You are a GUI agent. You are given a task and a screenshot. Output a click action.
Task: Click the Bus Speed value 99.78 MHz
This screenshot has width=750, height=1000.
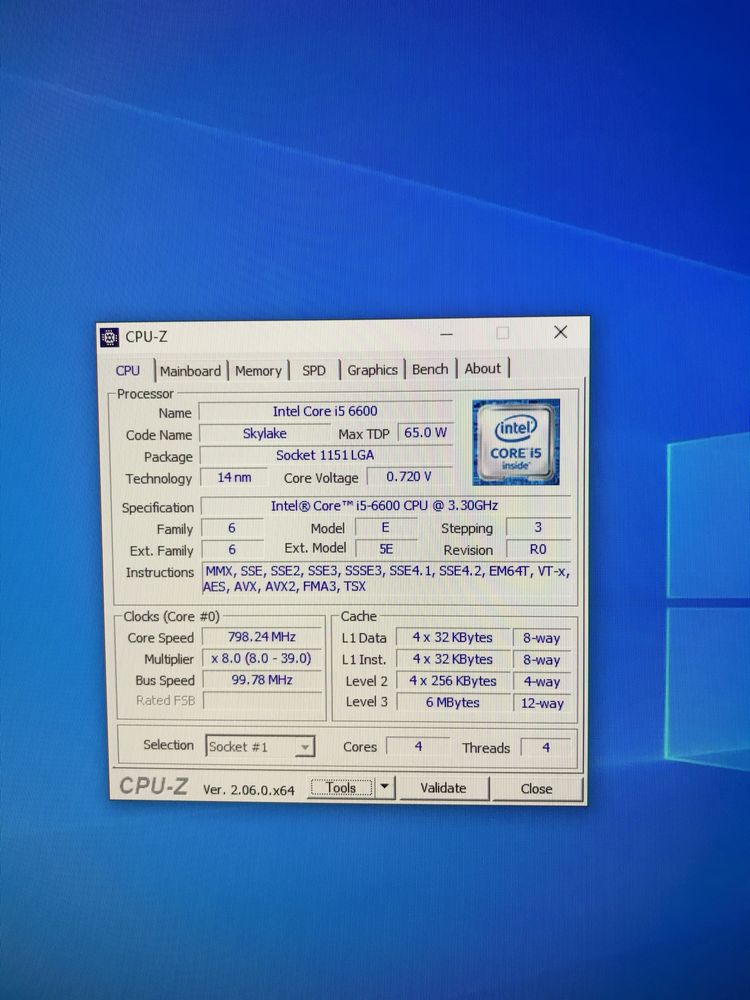coord(262,680)
